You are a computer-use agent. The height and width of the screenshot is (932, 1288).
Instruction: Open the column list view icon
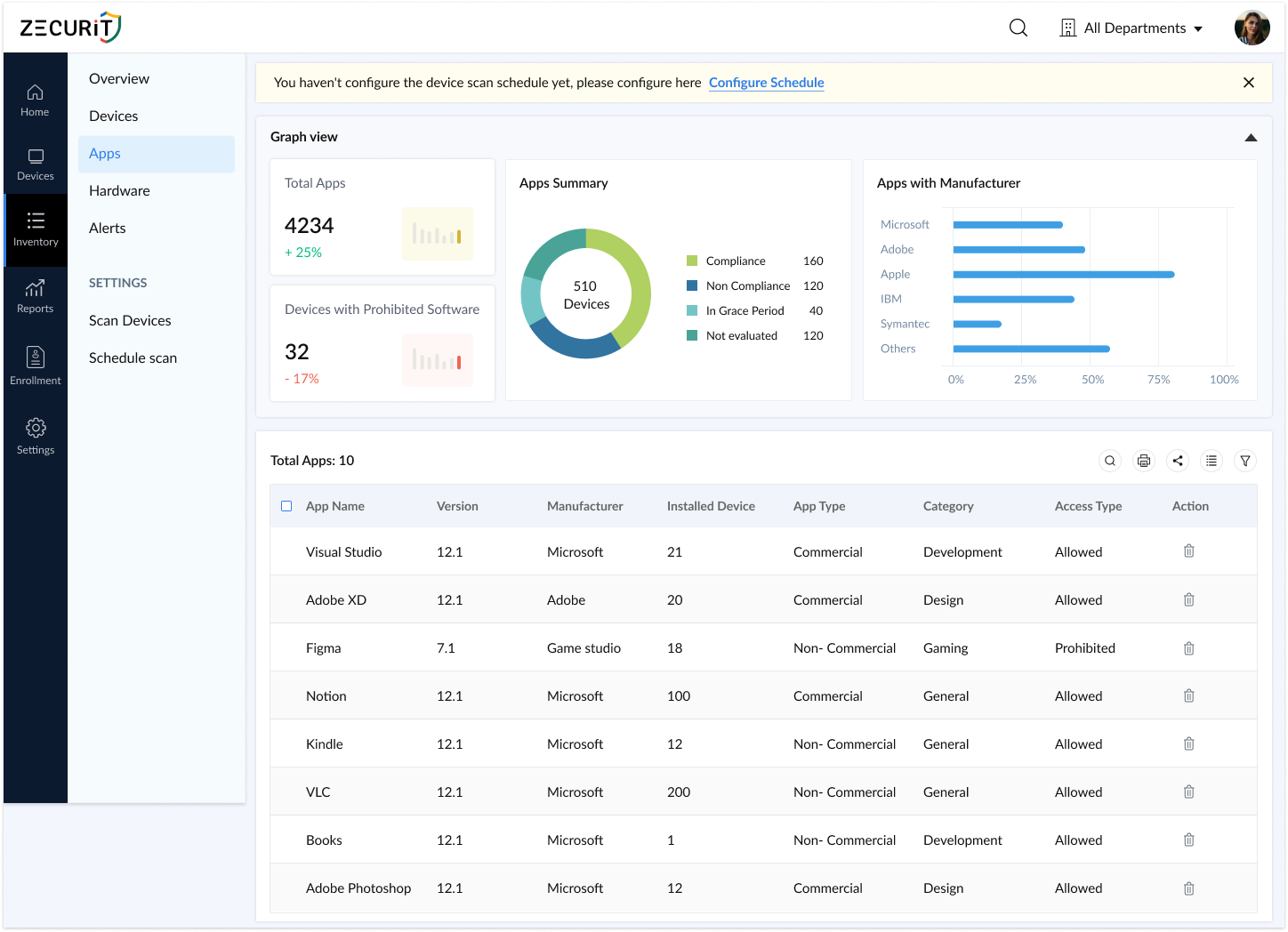[x=1211, y=461]
